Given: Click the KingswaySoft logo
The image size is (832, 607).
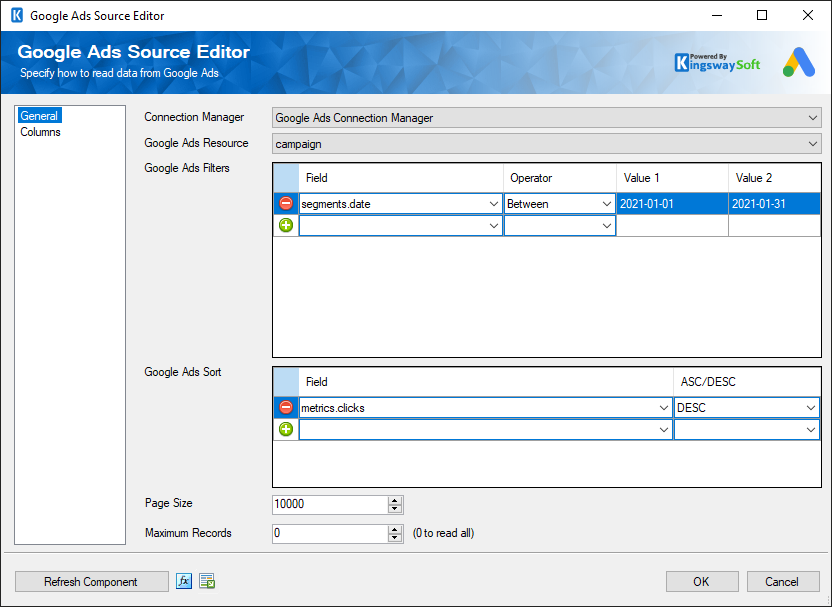Looking at the screenshot, I should pyautogui.click(x=717, y=63).
